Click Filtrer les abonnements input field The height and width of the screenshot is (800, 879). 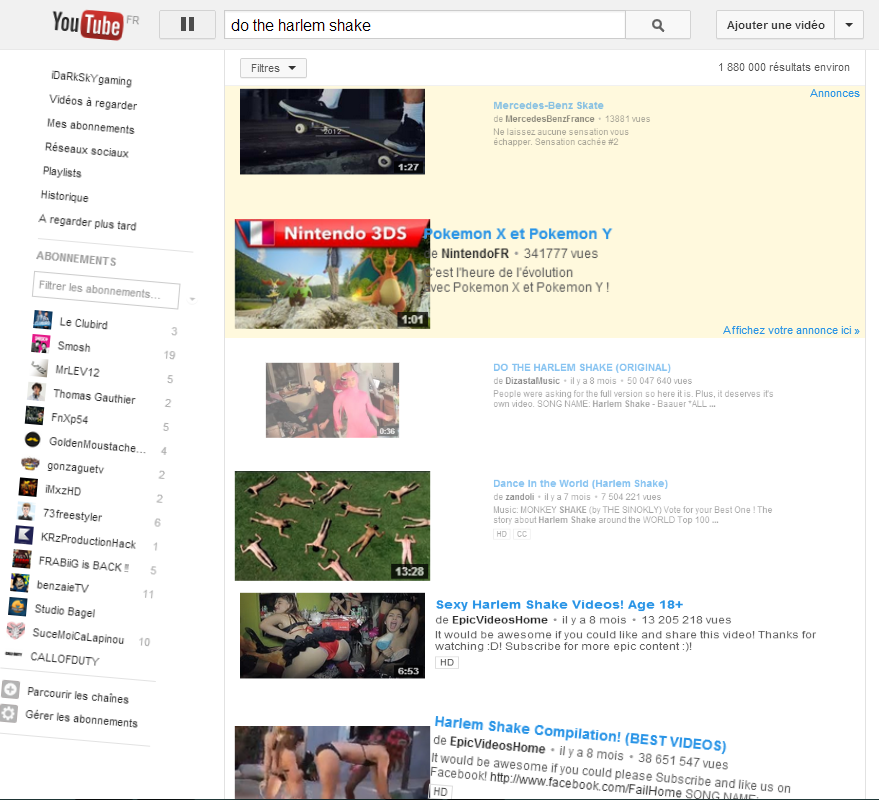tap(106, 290)
